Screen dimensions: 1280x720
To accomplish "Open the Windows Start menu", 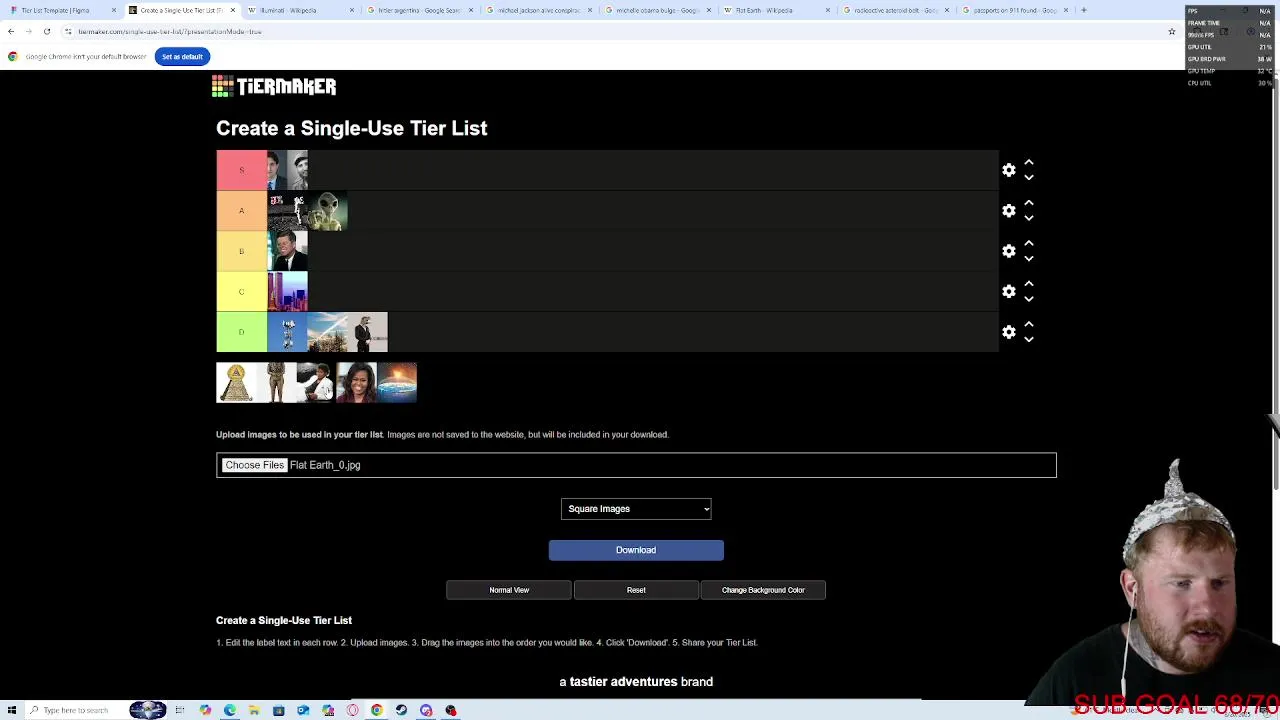I will [12, 710].
